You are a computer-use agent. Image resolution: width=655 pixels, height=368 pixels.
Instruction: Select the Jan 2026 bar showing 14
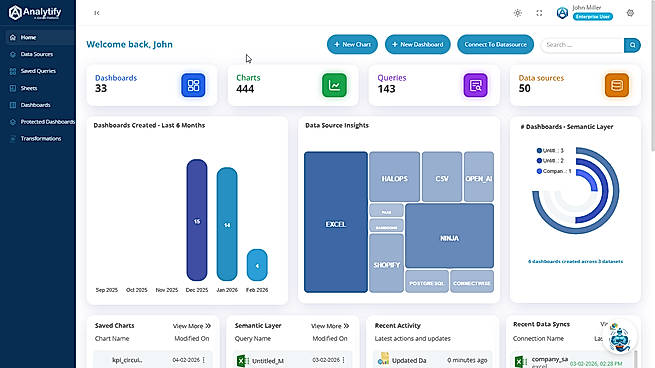click(227, 224)
